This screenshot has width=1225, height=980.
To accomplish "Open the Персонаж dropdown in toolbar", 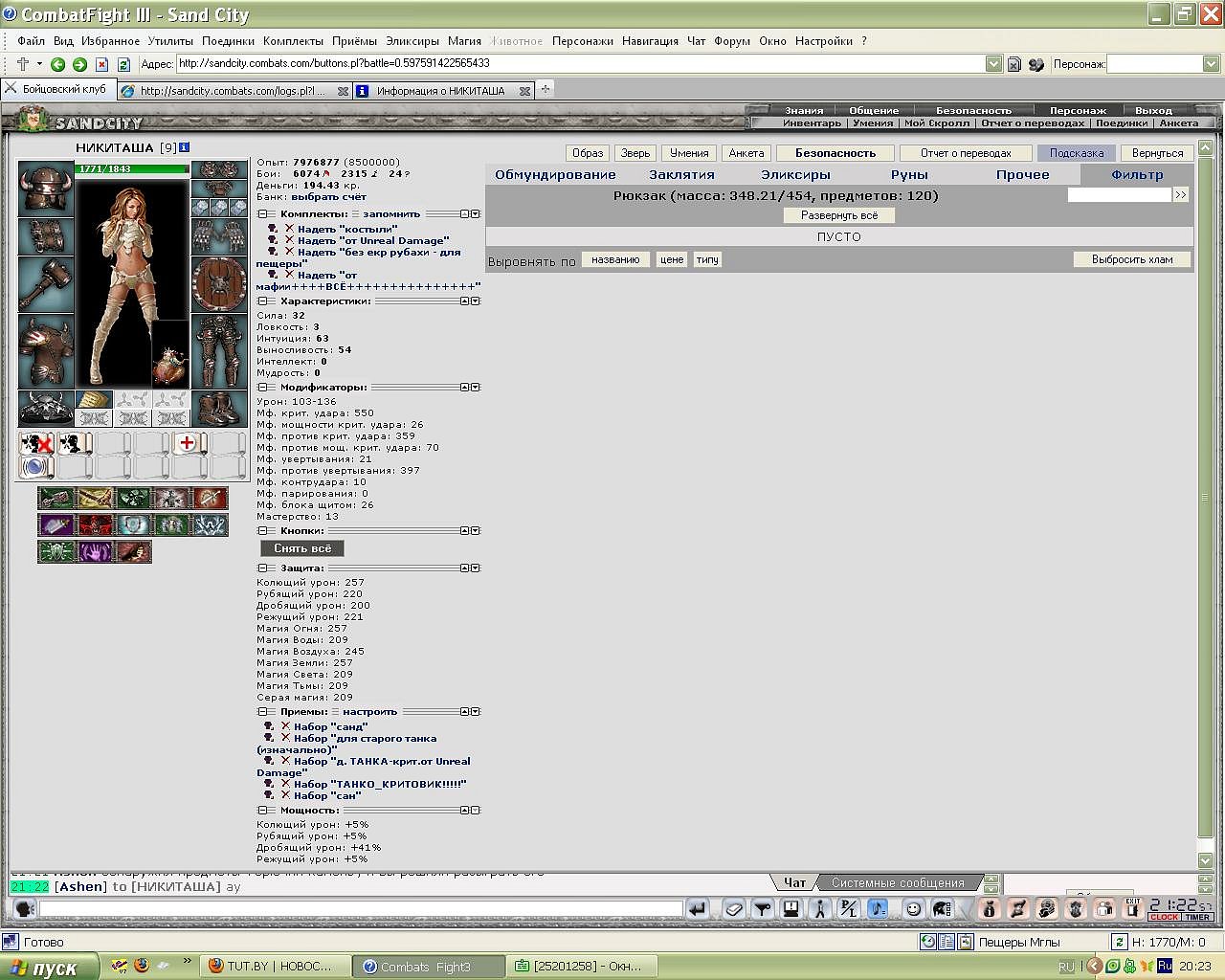I will [x=1211, y=64].
